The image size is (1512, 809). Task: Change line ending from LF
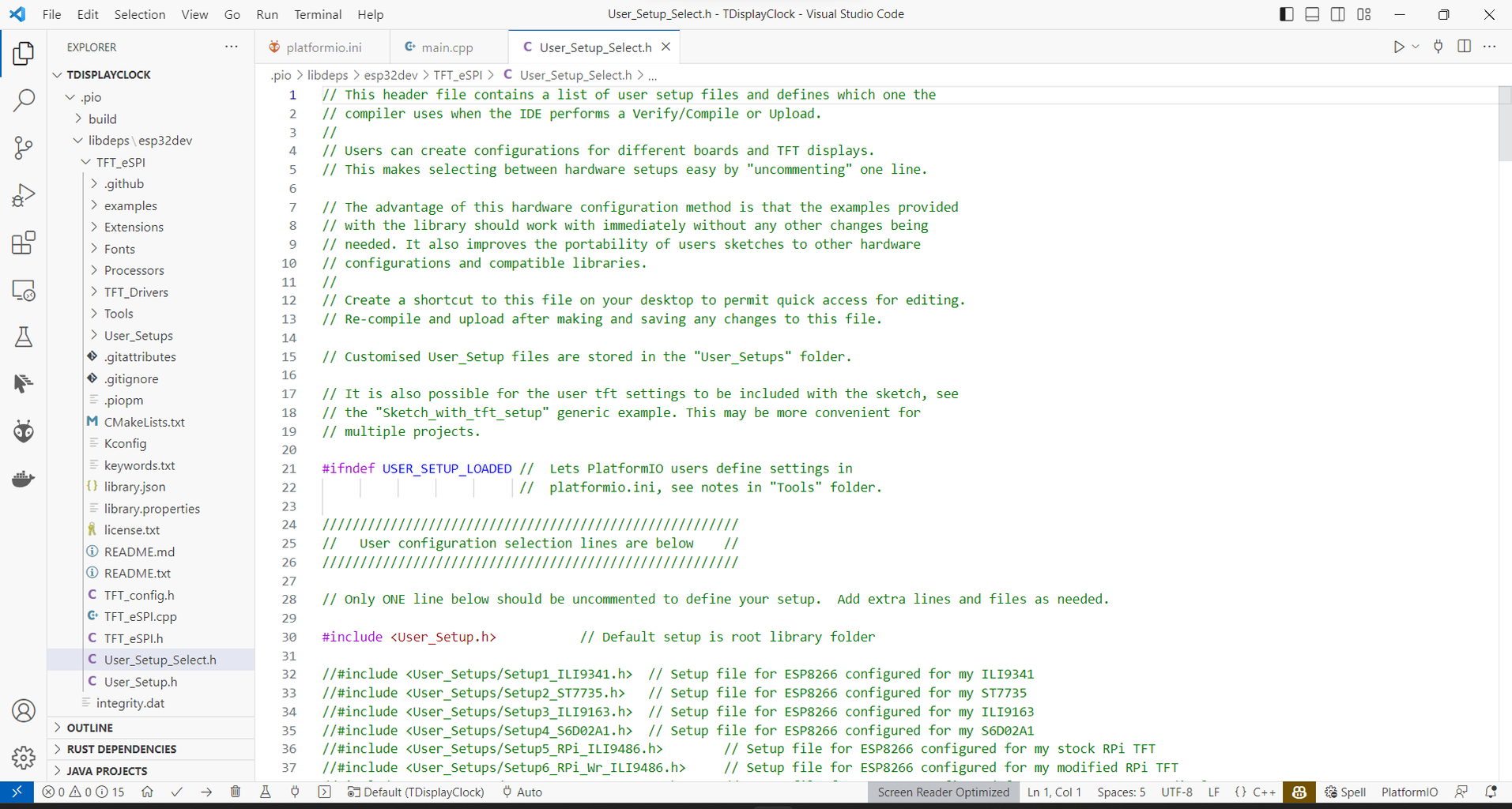point(1214,792)
